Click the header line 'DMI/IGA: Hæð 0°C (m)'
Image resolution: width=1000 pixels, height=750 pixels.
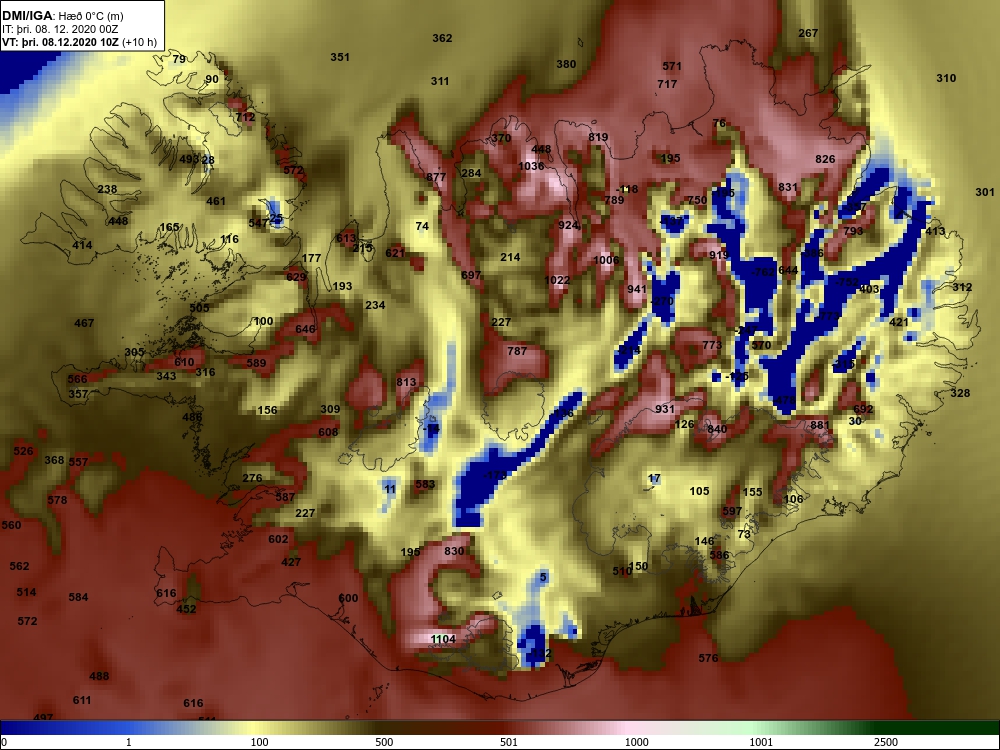point(62,16)
